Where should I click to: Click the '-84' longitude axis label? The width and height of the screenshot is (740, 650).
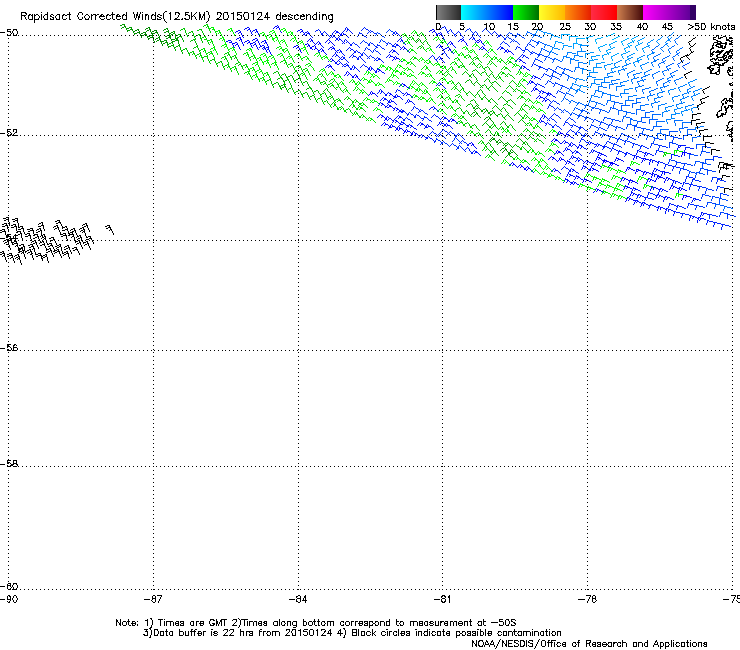tap(298, 599)
